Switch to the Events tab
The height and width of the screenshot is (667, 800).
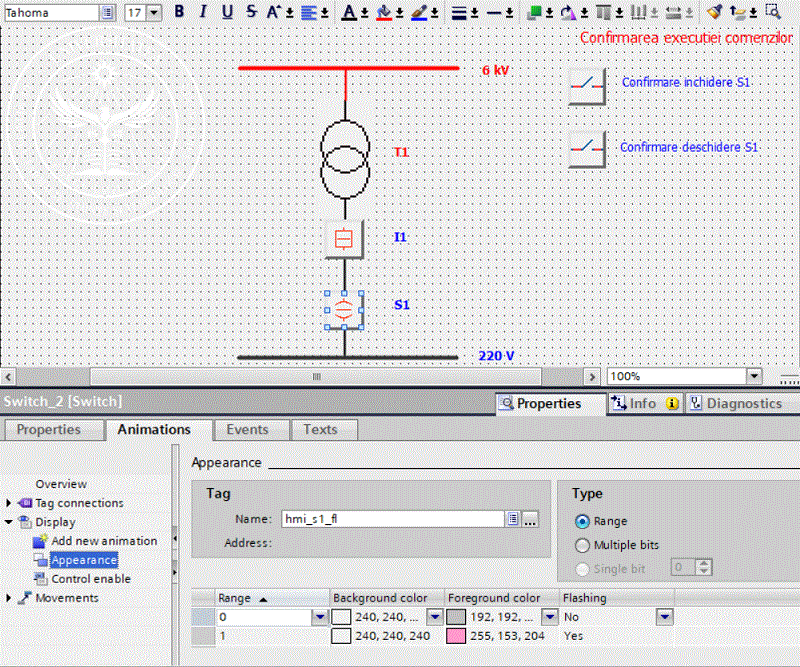point(247,429)
